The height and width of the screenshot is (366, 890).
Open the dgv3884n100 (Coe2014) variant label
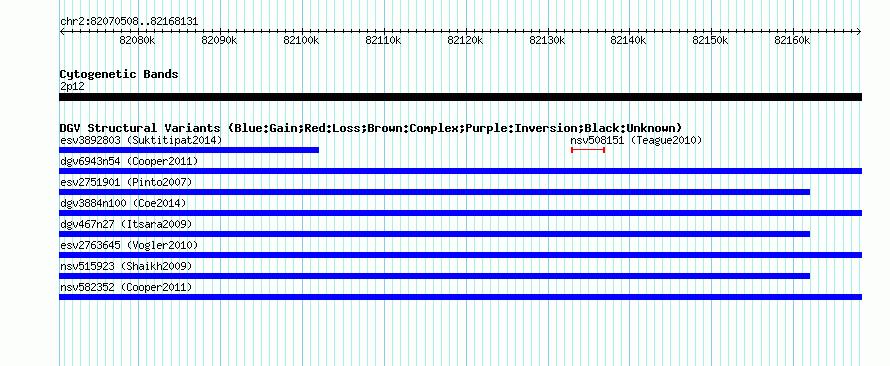click(x=123, y=203)
